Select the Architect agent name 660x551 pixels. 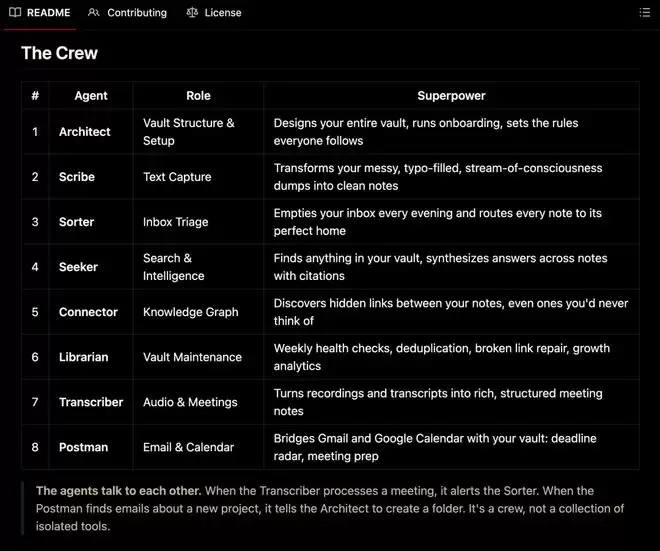point(85,132)
